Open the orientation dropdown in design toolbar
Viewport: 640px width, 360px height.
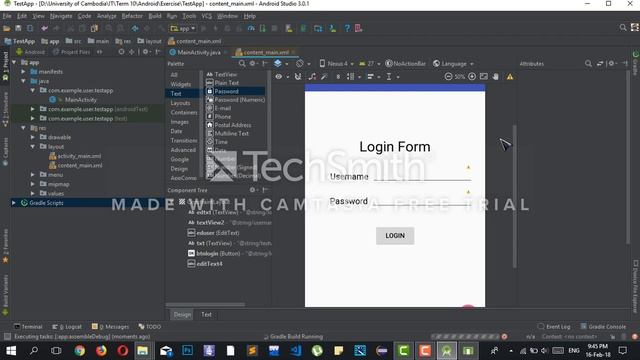[303, 64]
